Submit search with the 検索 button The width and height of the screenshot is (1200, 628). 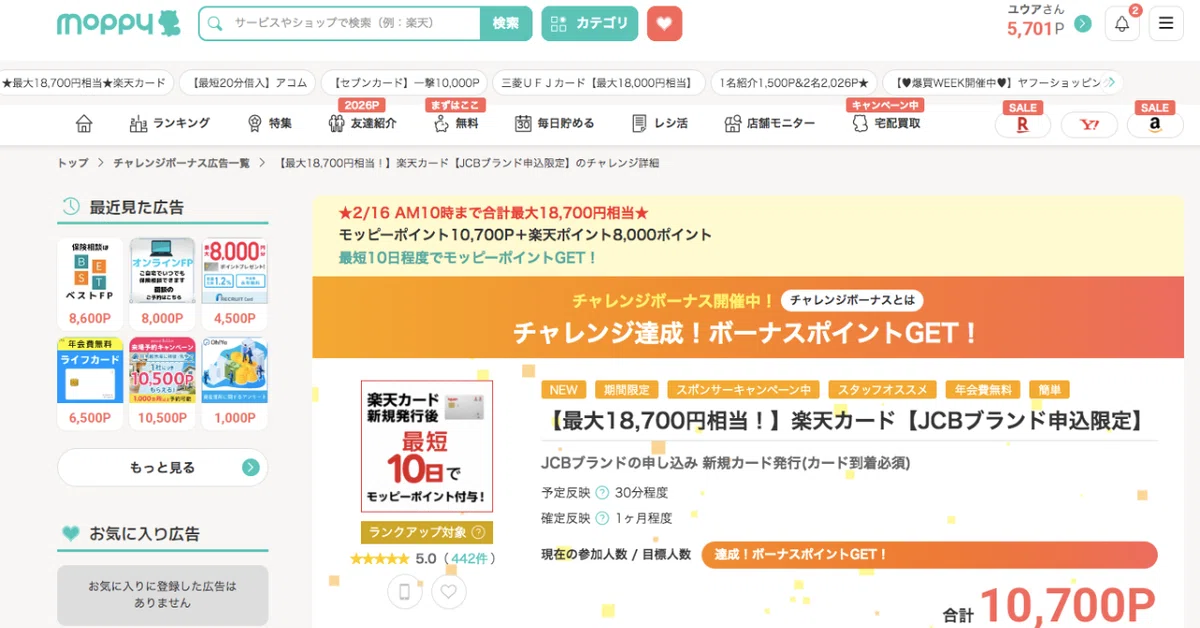click(x=506, y=23)
